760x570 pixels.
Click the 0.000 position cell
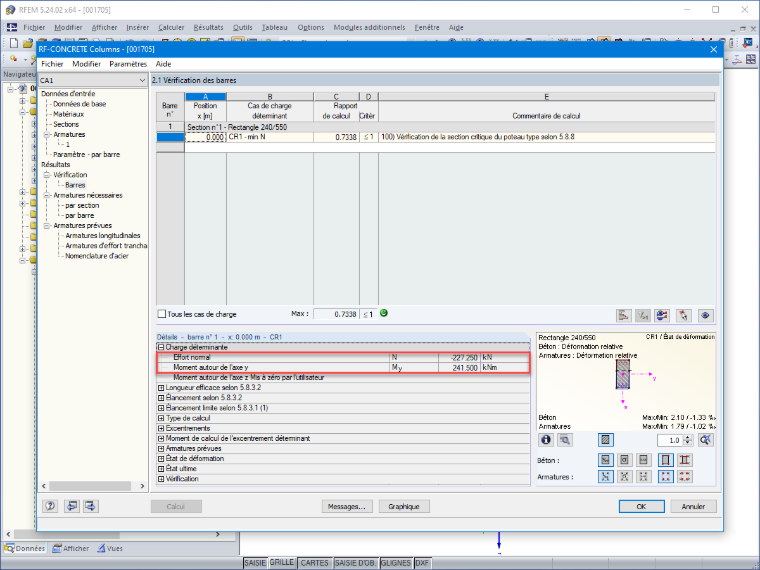[x=206, y=137]
